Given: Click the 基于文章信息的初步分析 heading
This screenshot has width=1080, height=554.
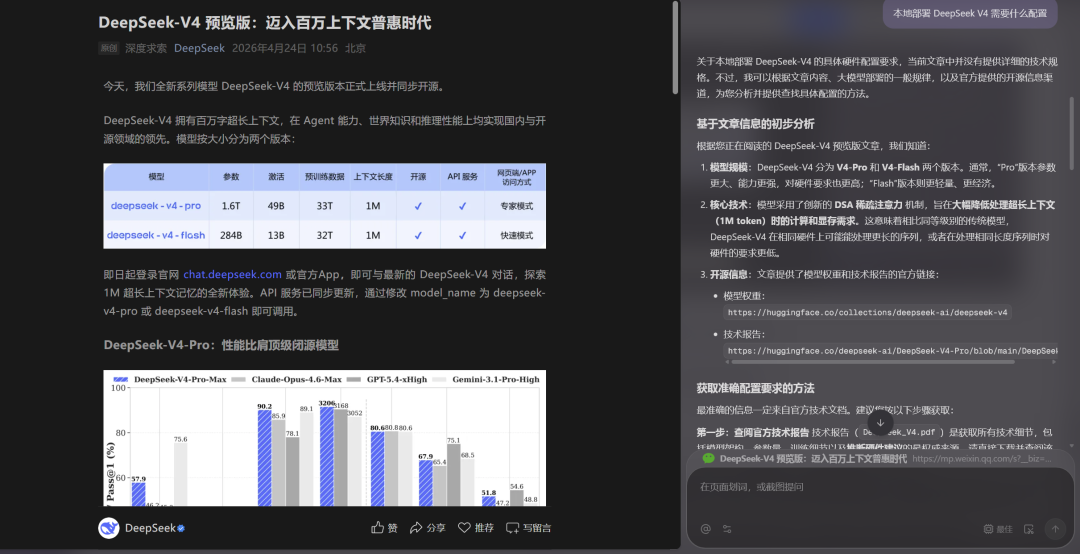Looking at the screenshot, I should pos(756,124).
